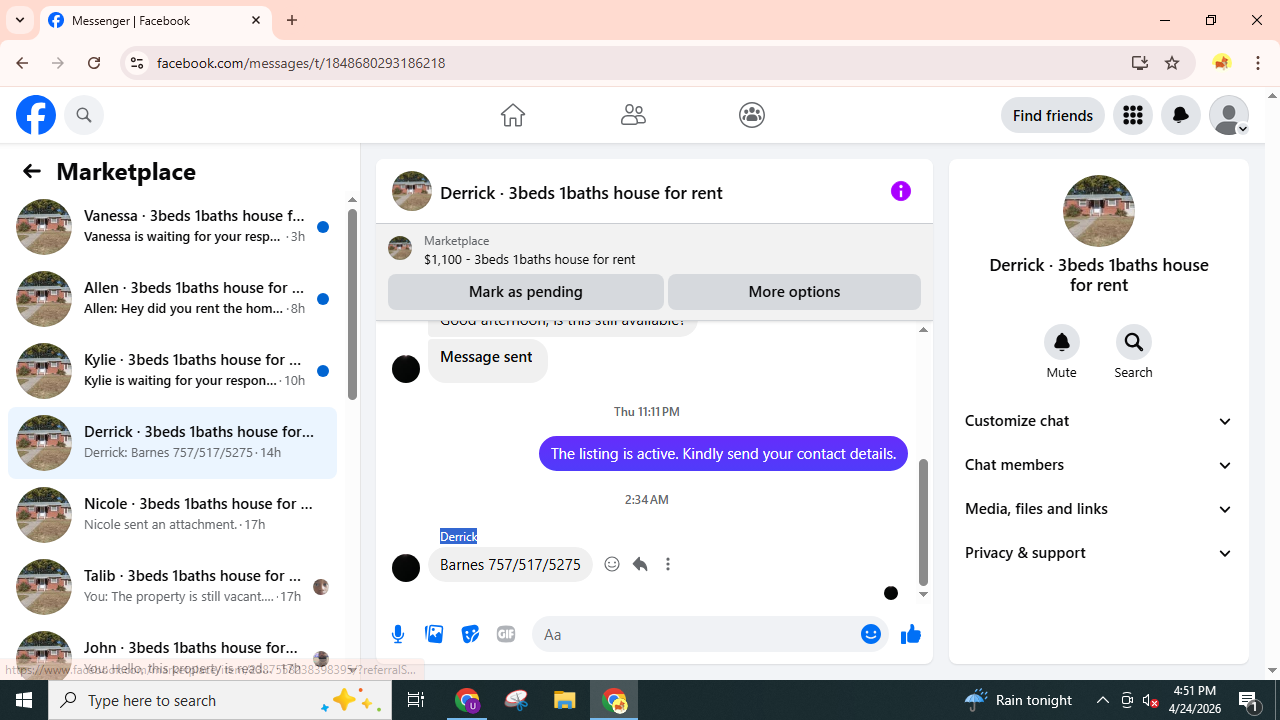Screen dimensions: 1280x720
Task: Click the chat messages scrollbar
Action: pos(923,522)
